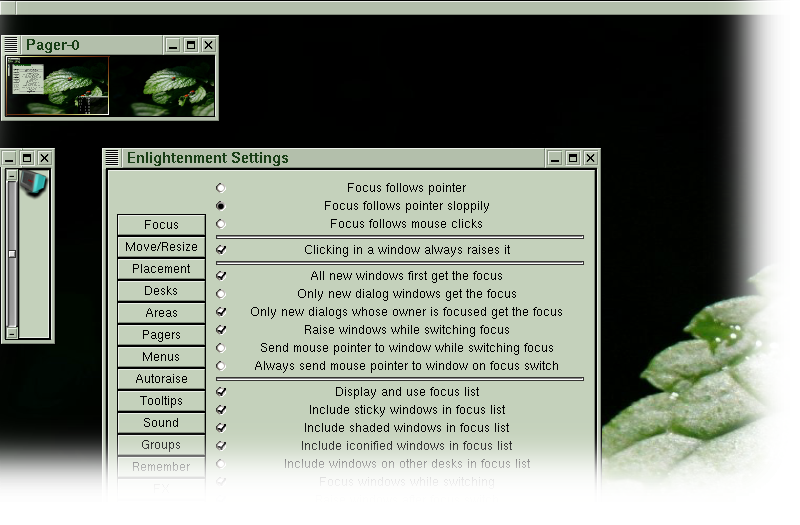800x525 pixels.
Task: Switch to first desktop area in Pager-0
Action: [x=57, y=86]
